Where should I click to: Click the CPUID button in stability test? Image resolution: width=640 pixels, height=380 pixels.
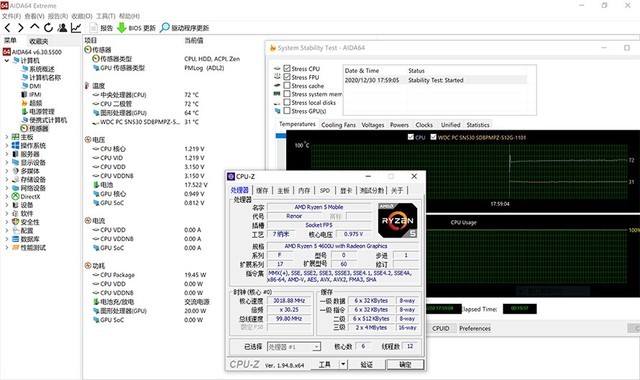440,328
